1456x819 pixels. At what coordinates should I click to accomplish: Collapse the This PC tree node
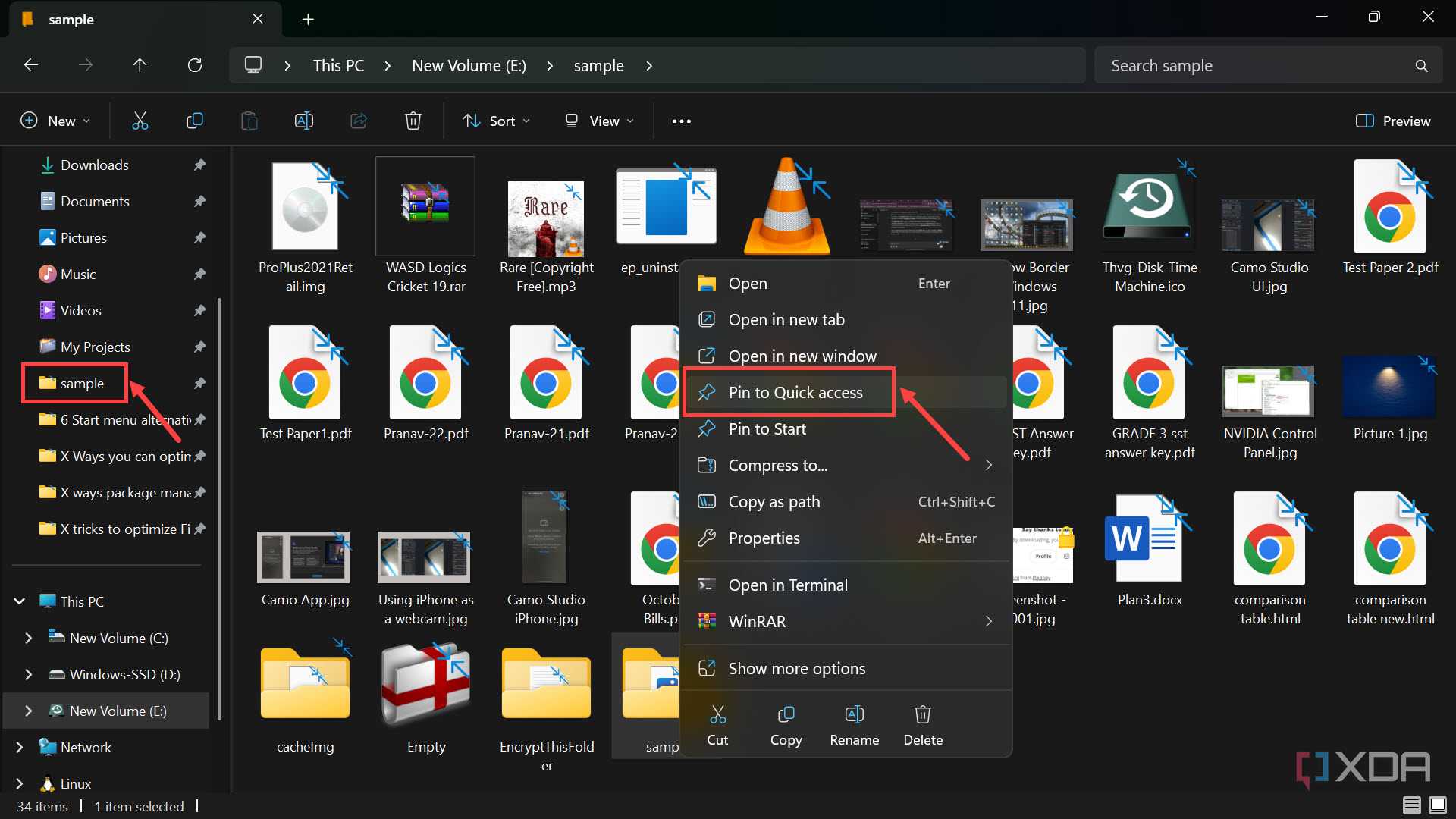20,601
